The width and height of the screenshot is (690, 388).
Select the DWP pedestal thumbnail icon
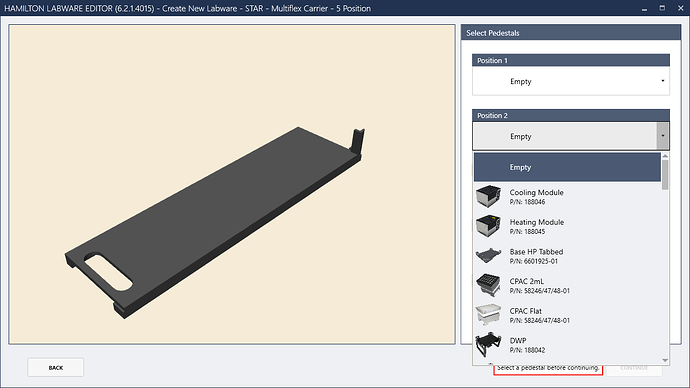tap(488, 344)
